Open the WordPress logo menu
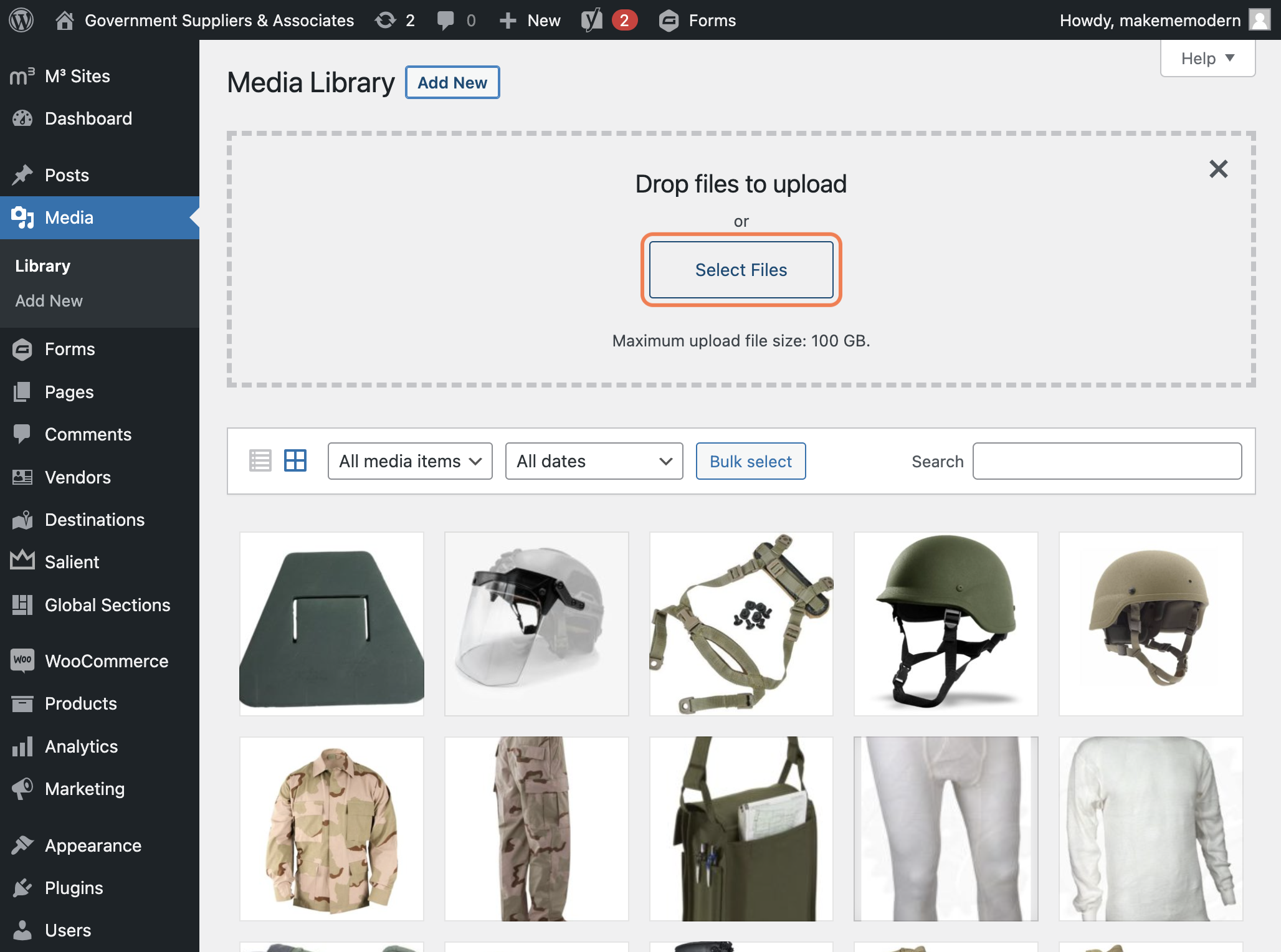 point(21,20)
